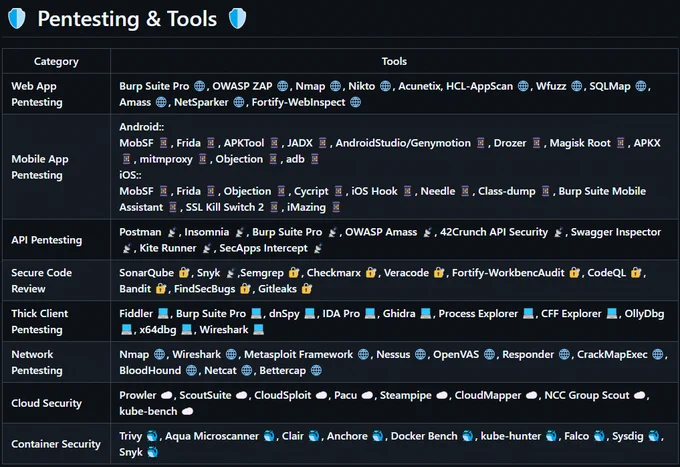Select the Container Security category cell
This screenshot has width=680, height=467.
(56, 444)
